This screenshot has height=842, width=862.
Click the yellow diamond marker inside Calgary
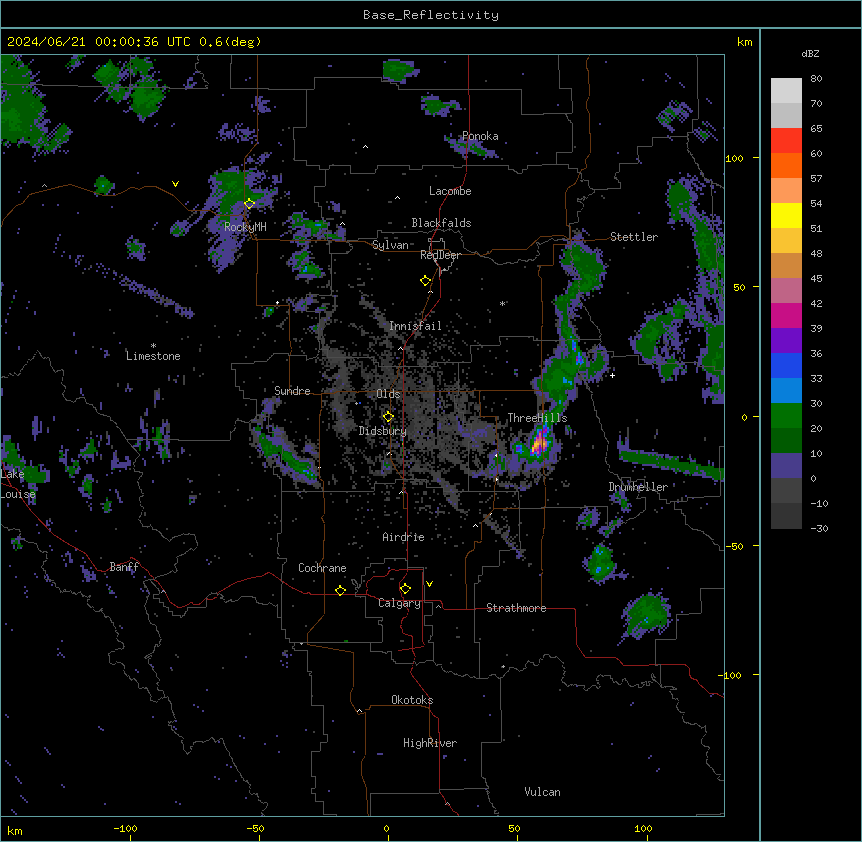[x=405, y=589]
